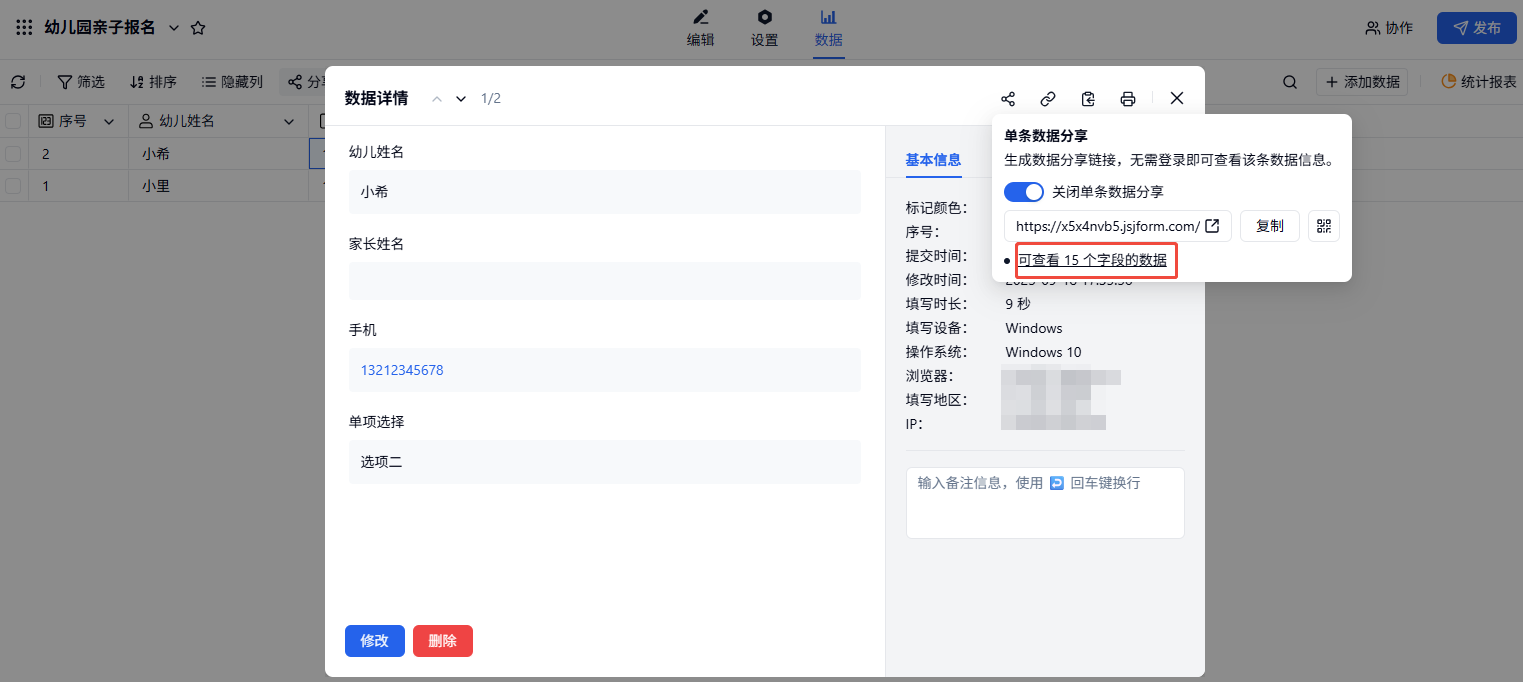Image resolution: width=1523 pixels, height=682 pixels.
Task: Click the clipboard copy icon in details header
Action: coord(1088,98)
